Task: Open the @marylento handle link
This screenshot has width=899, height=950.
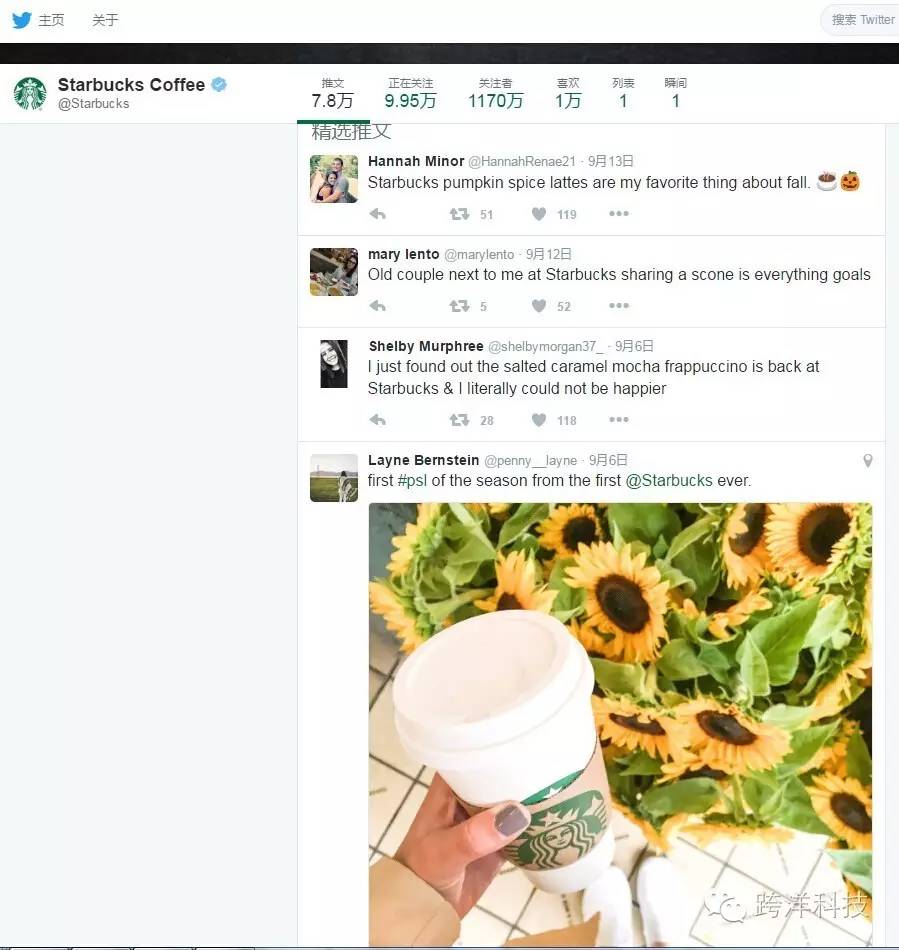Action: 479,255
